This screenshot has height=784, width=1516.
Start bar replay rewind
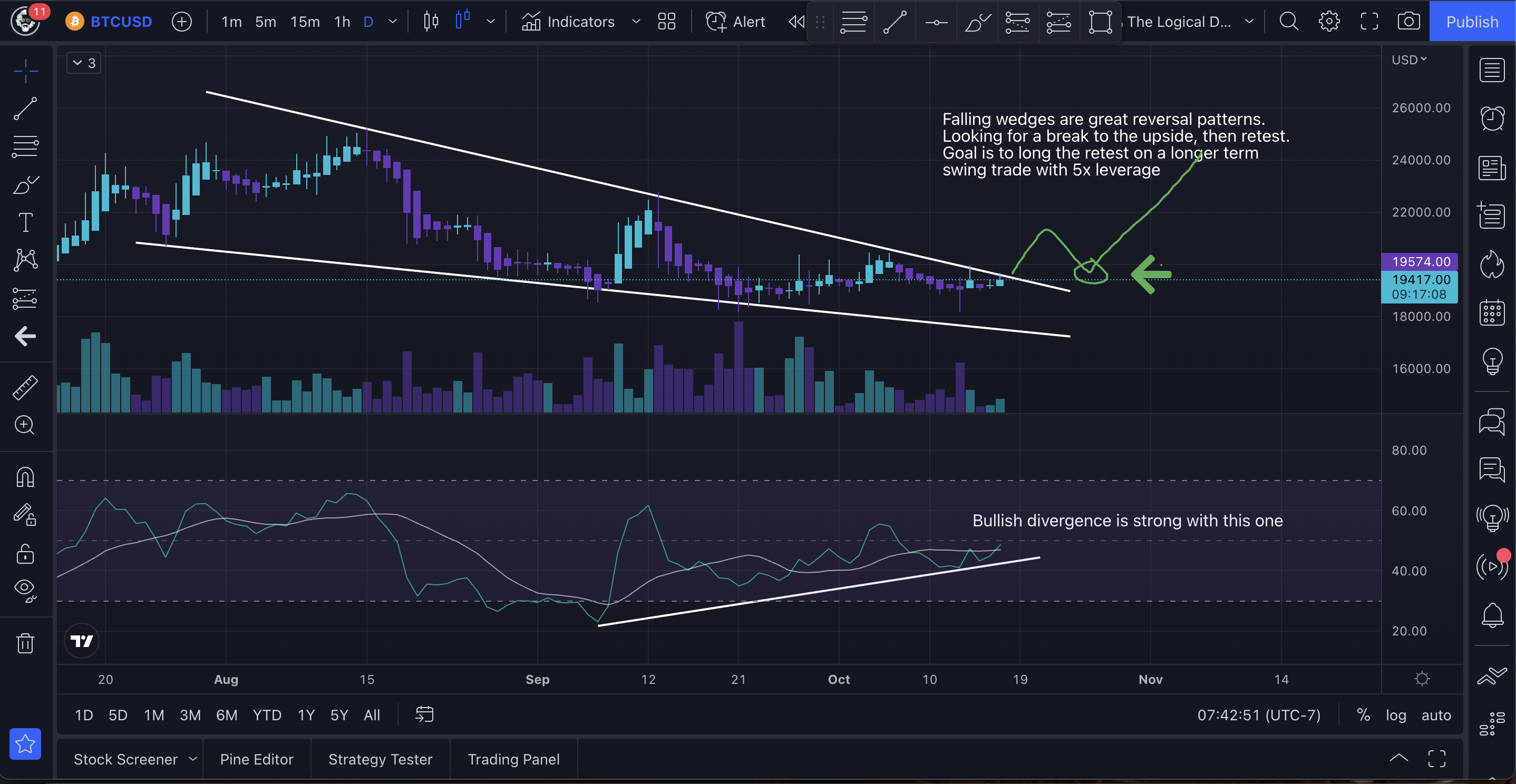(795, 22)
